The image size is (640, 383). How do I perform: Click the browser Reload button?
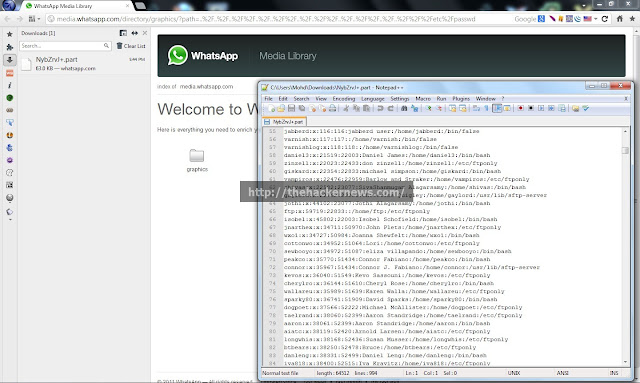point(605,19)
